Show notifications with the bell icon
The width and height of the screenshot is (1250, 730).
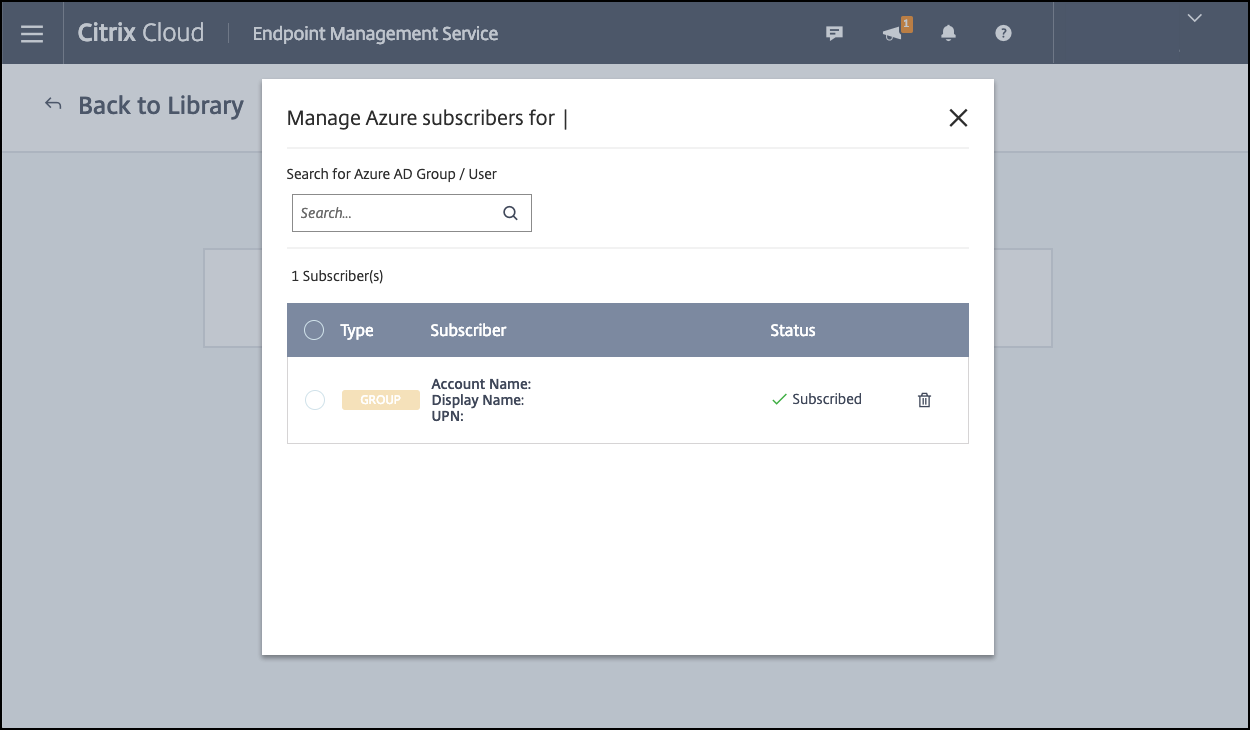[x=948, y=34]
